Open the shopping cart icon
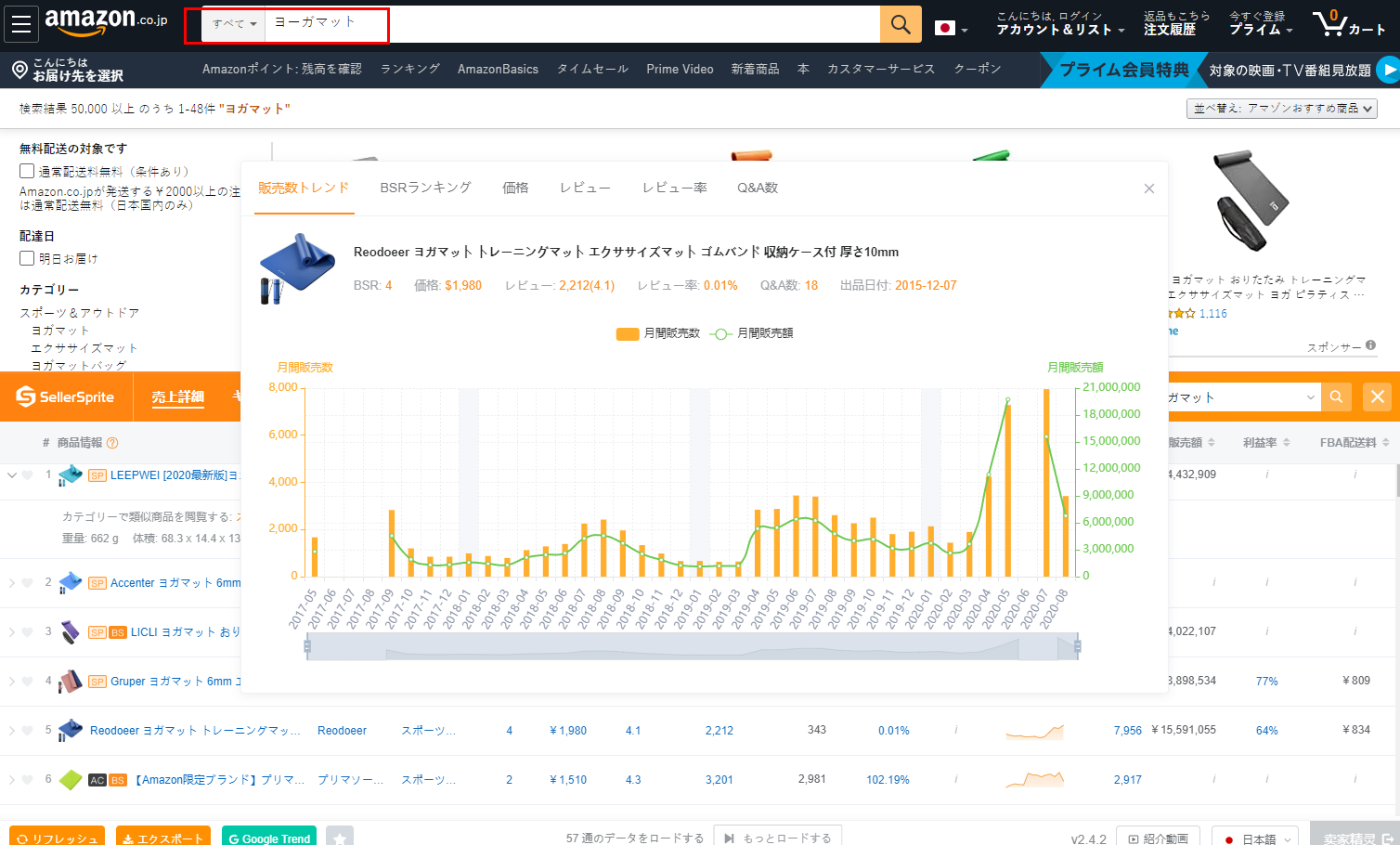The width and height of the screenshot is (1400, 845). coord(1348,23)
